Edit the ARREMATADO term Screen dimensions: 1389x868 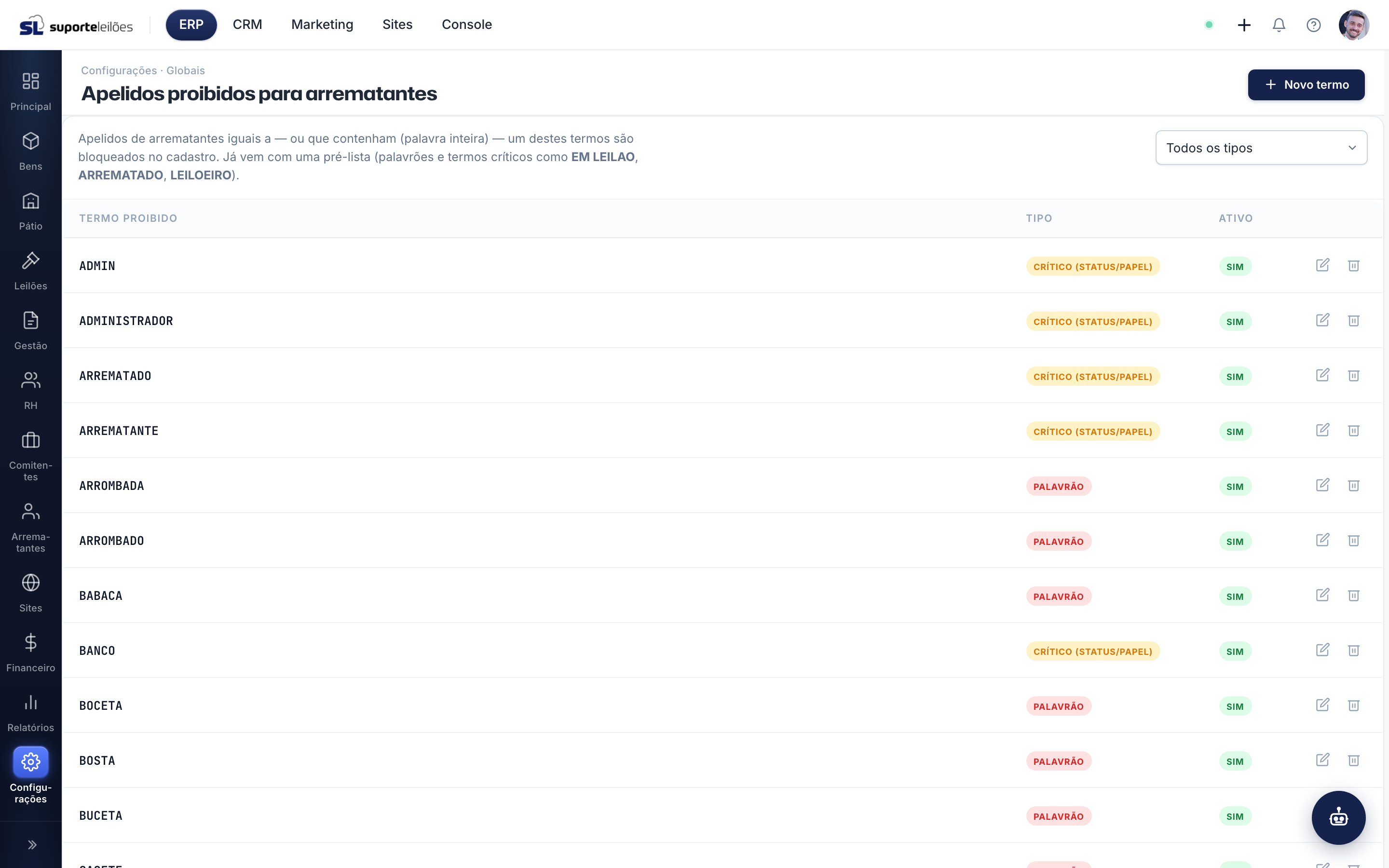pos(1322,376)
